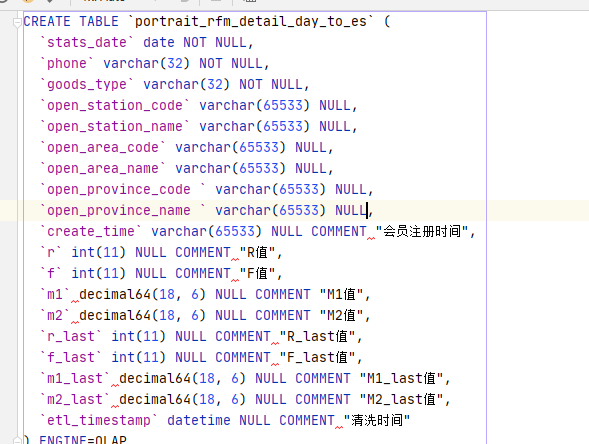Click the stats_date column name
589x444 pixels.
pos(87,42)
